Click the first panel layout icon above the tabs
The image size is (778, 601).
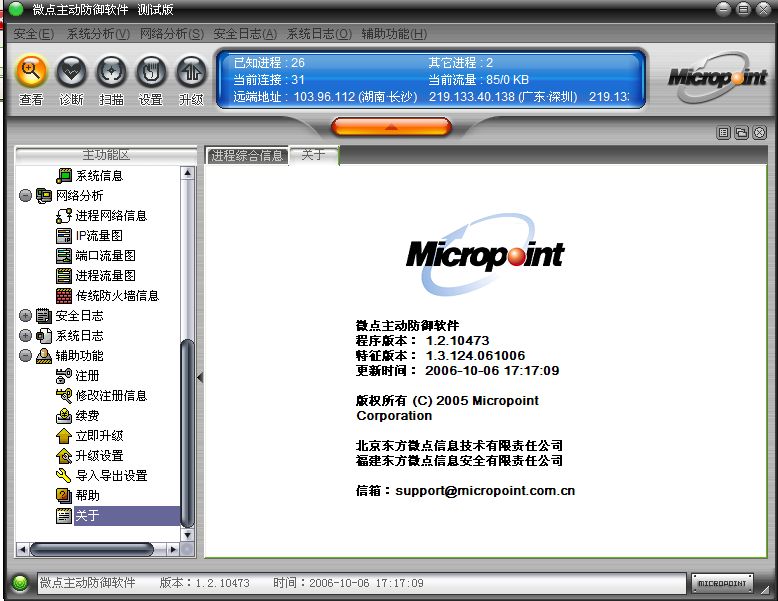pos(724,133)
